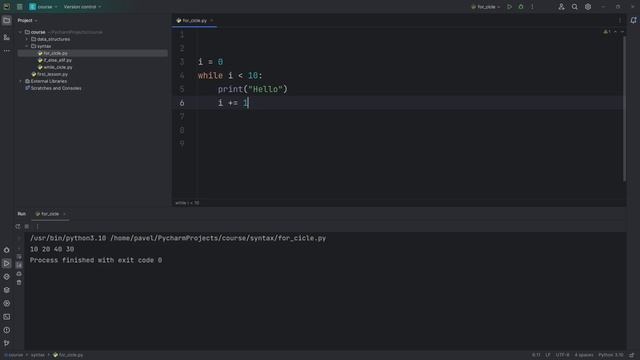Click the warnings indicator in editor
640x360 pixels.
(607, 32)
